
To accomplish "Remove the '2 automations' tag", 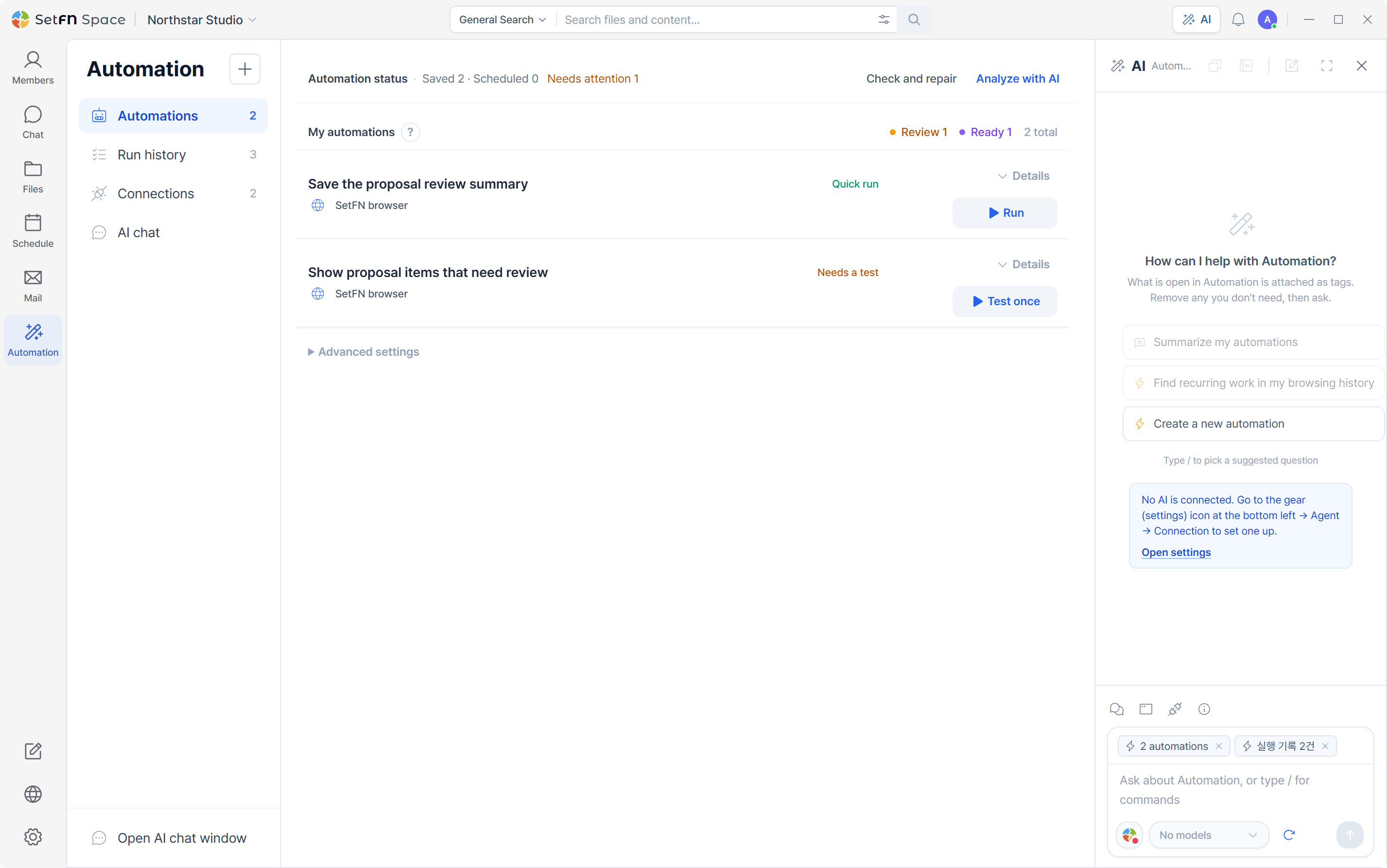I will 1219,746.
